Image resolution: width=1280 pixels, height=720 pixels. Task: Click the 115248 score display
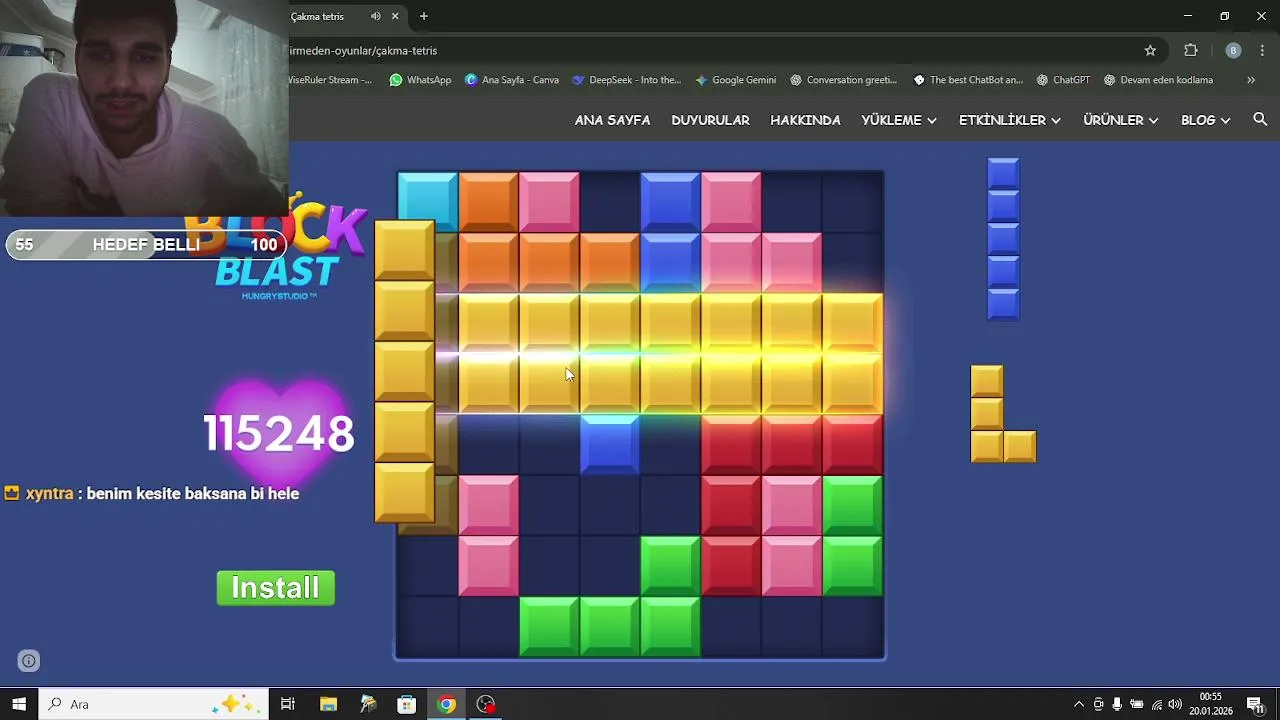click(x=279, y=434)
